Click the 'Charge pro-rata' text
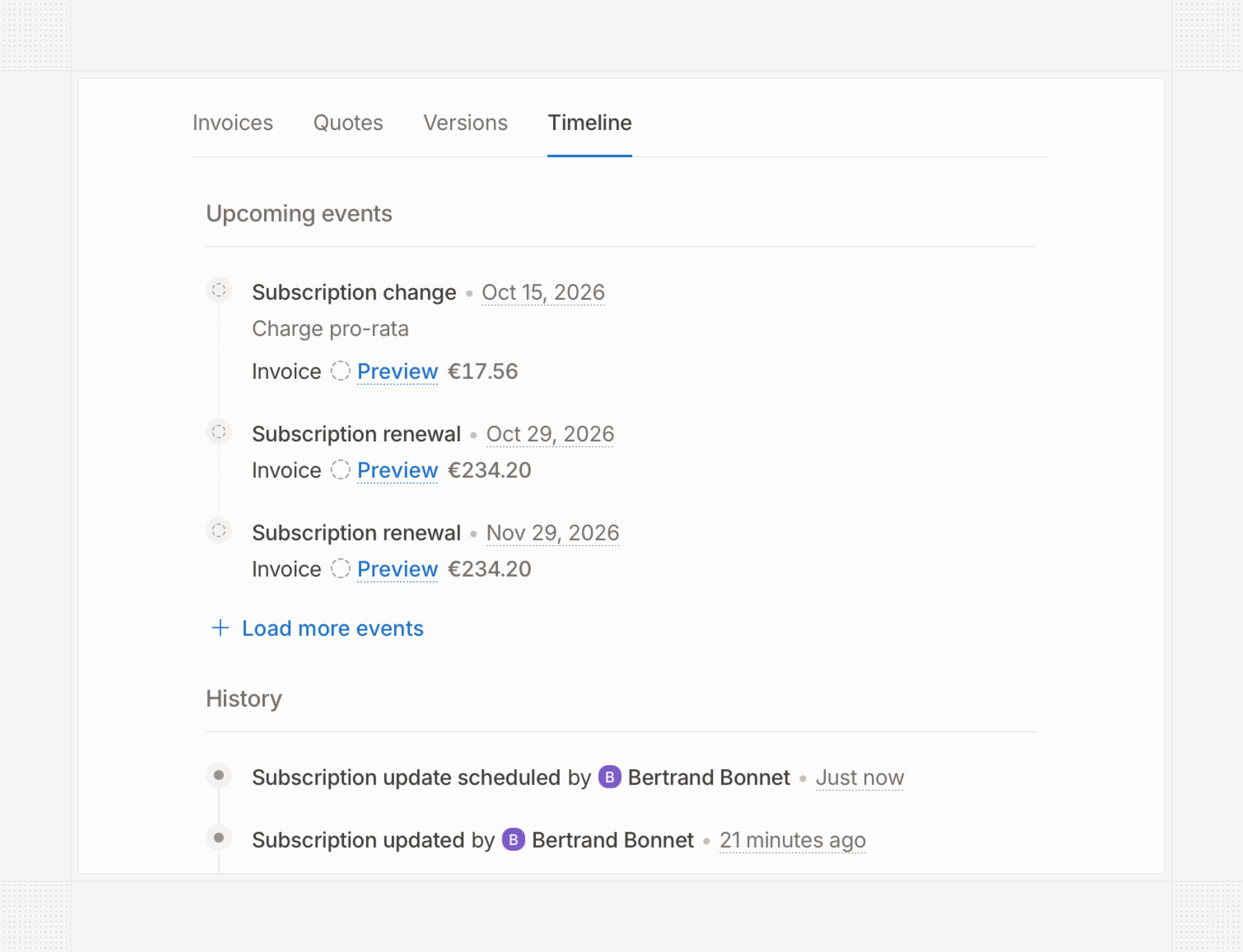 (330, 329)
